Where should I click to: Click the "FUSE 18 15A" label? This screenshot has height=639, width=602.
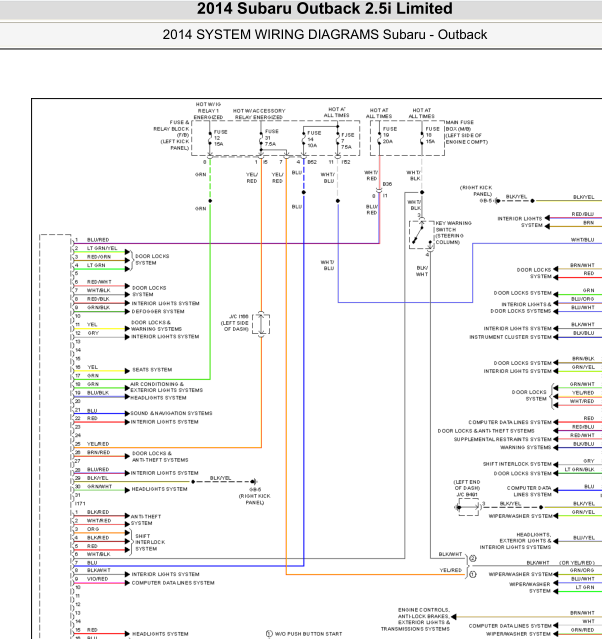[432, 135]
